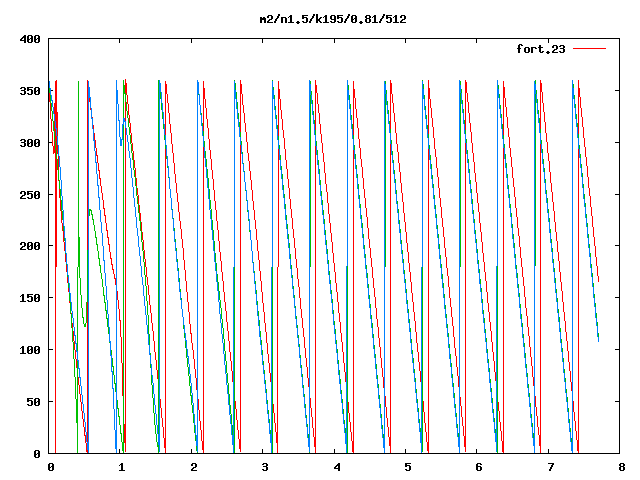The height and width of the screenshot is (480, 640).
Task: Click the y-axis label 400
Action: click(30, 39)
